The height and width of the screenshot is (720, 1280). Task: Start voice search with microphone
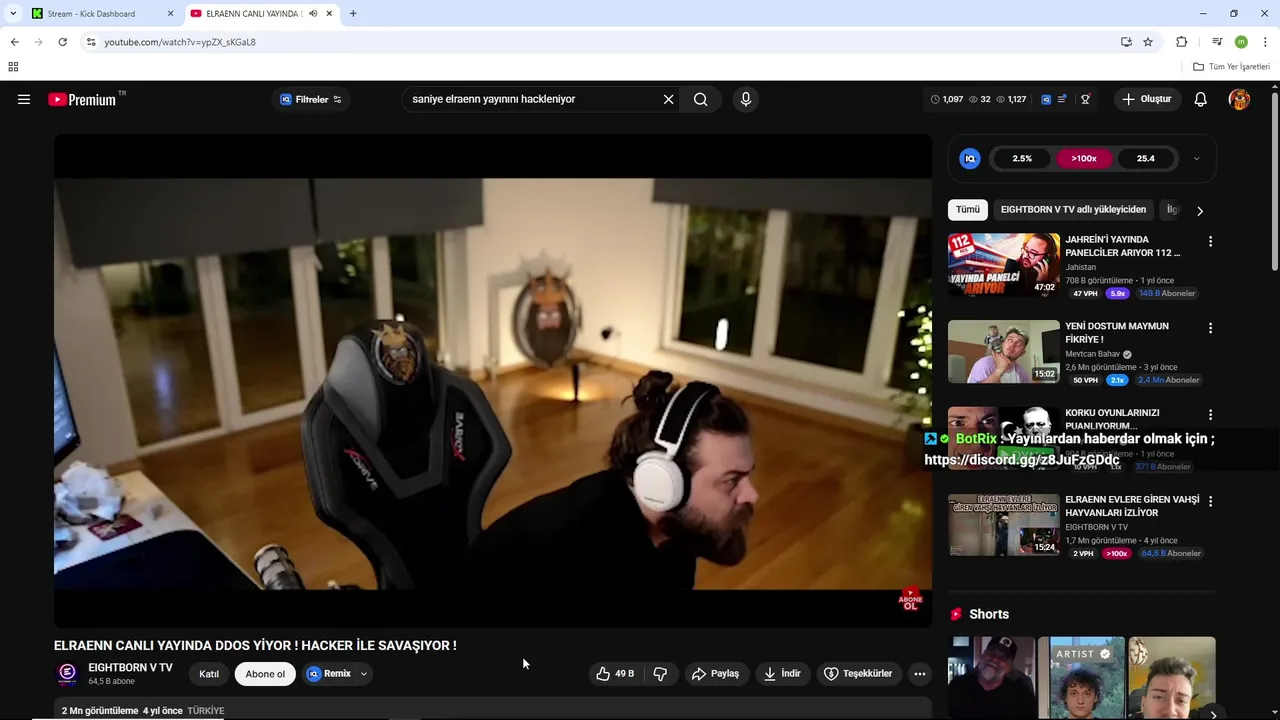(745, 99)
